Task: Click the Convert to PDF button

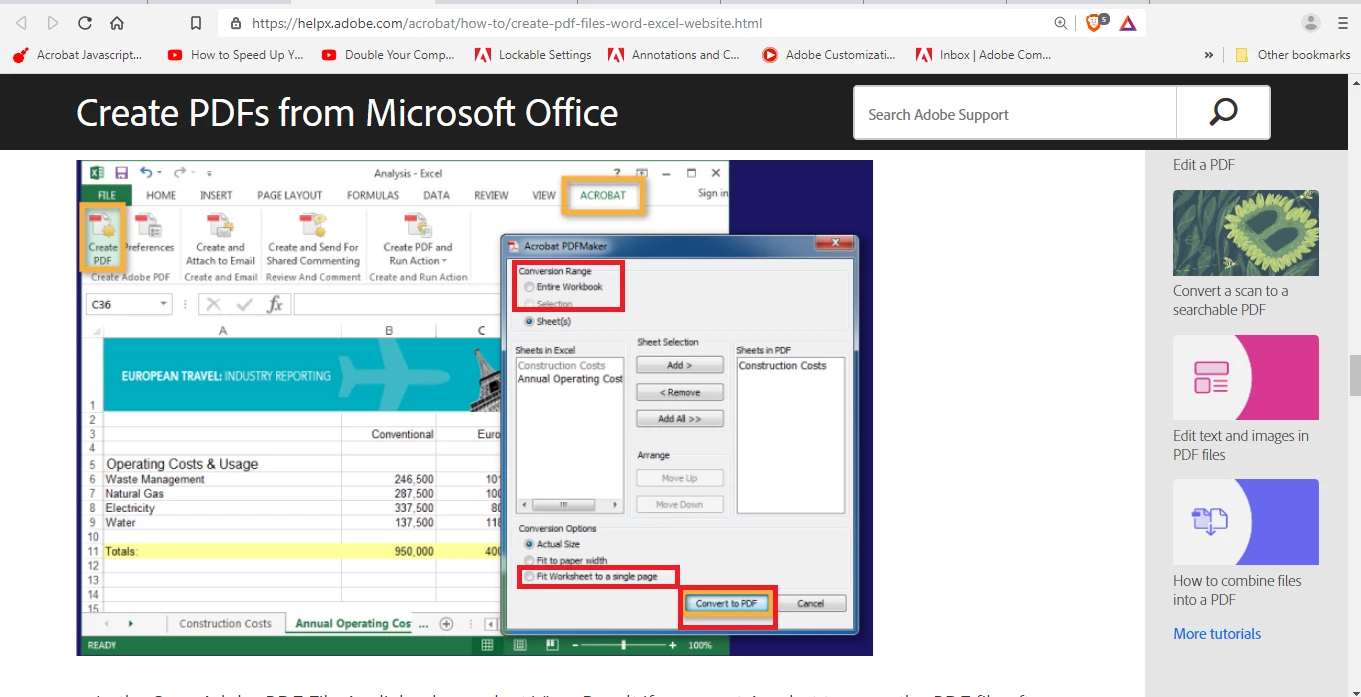Action: [727, 604]
